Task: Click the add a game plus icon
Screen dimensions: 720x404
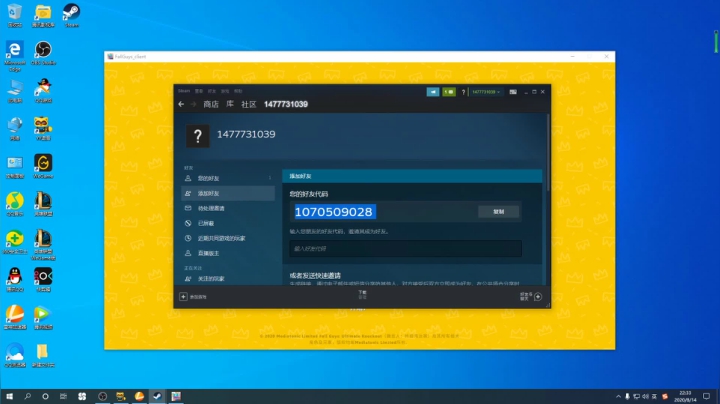Action: point(183,297)
